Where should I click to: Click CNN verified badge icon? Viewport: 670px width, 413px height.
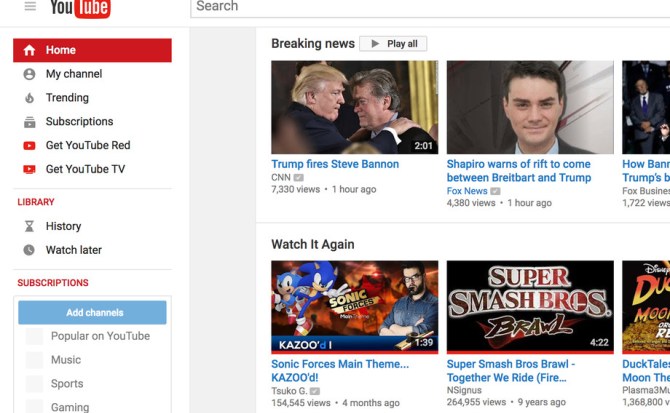299,178
